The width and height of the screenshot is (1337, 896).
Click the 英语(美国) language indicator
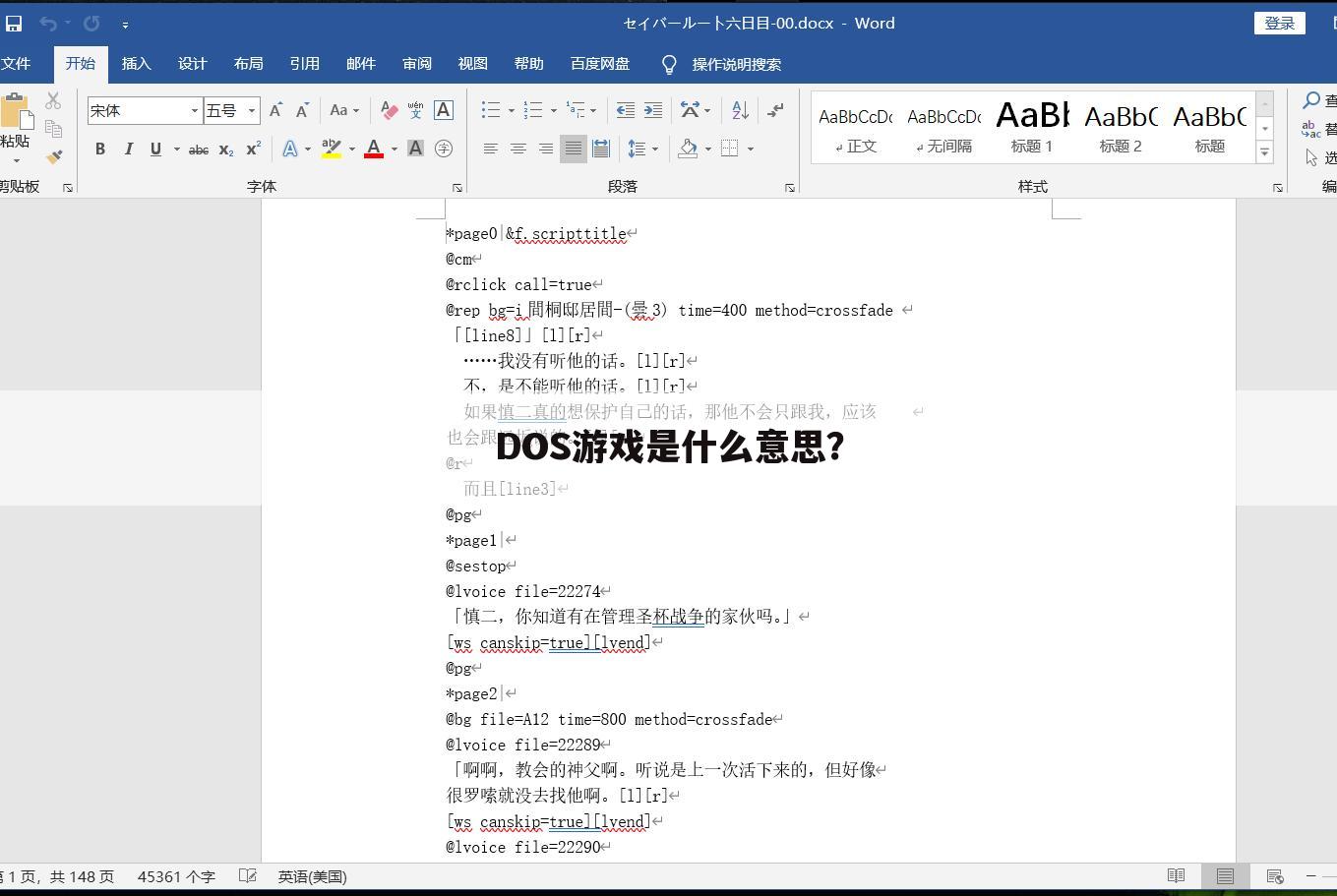[313, 876]
